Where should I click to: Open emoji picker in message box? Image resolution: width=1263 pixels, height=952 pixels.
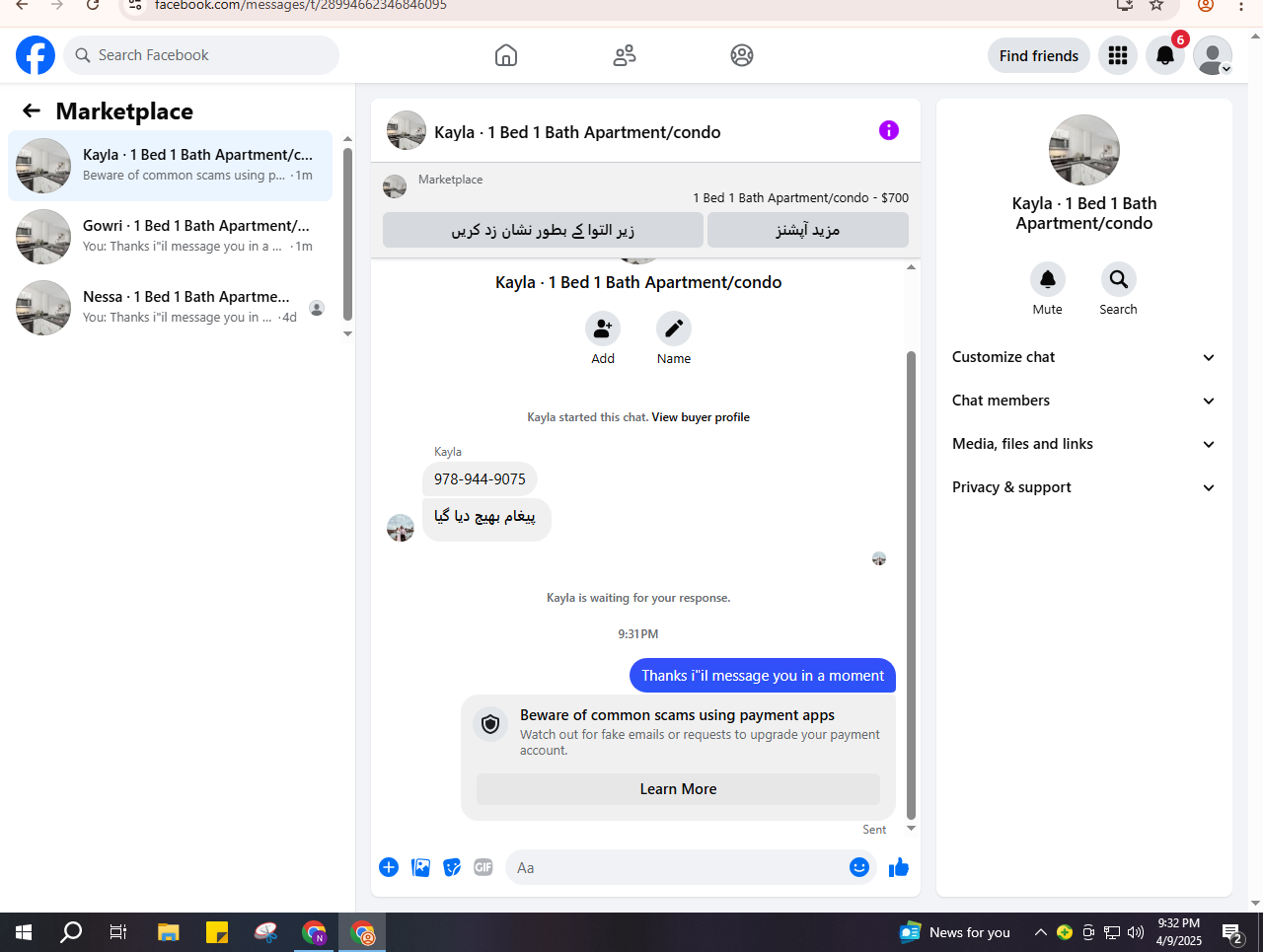(x=859, y=867)
